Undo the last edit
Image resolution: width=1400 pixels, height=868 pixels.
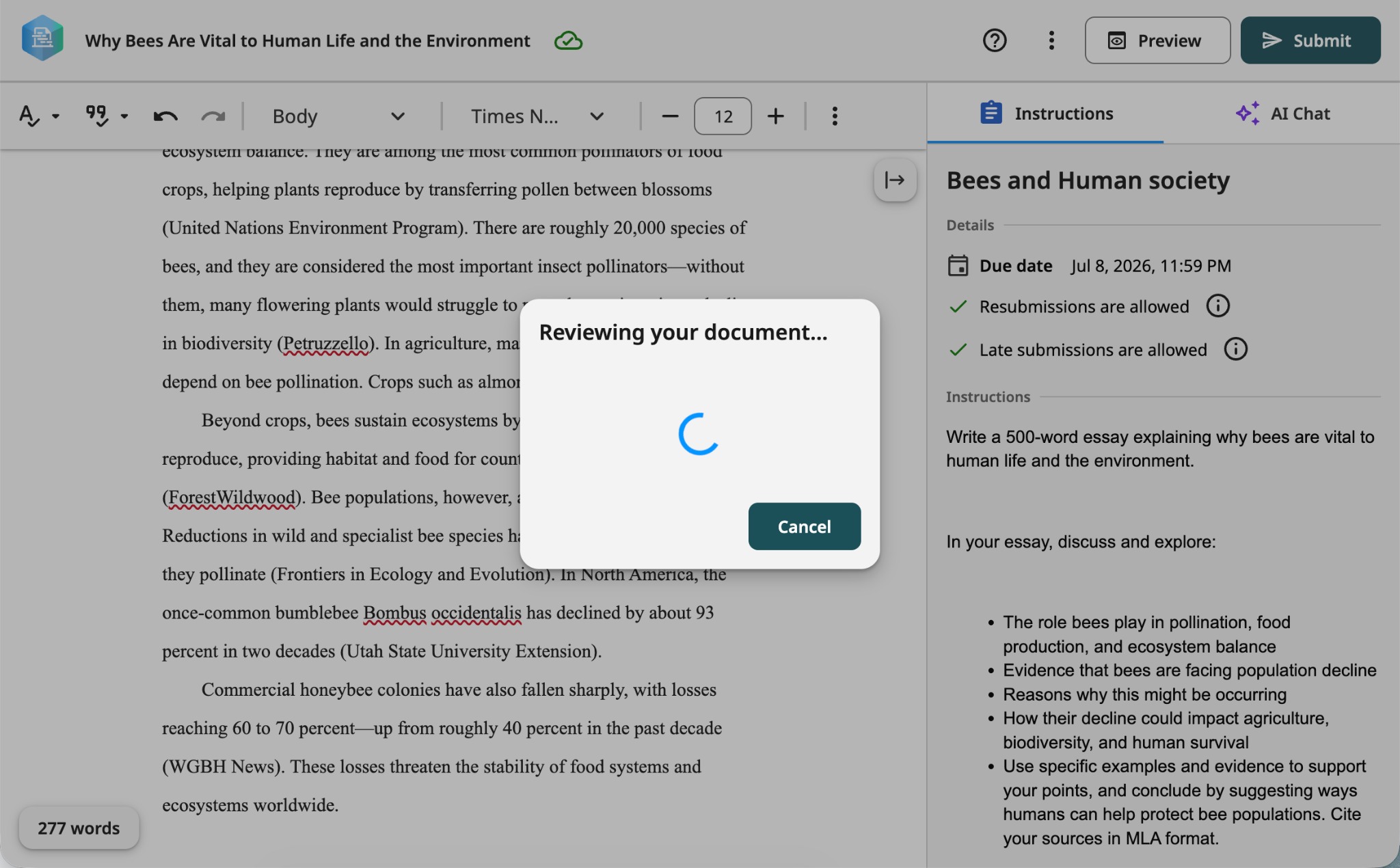pyautogui.click(x=165, y=116)
